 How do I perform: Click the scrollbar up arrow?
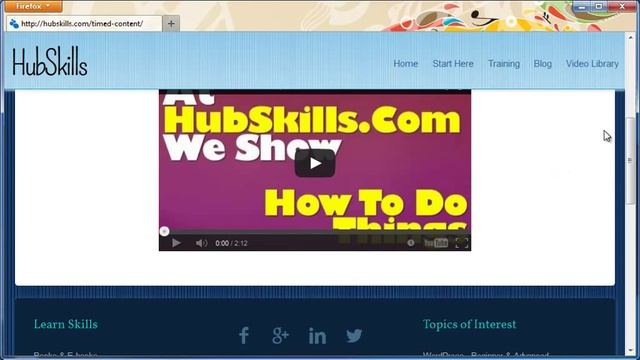click(631, 37)
